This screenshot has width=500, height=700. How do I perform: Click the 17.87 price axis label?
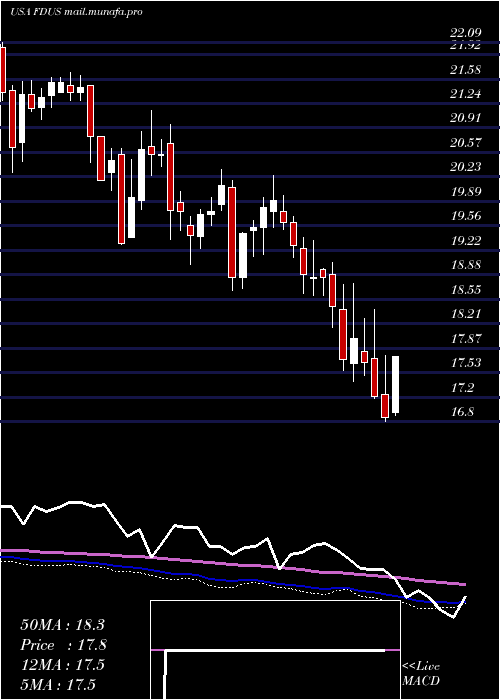(x=465, y=338)
